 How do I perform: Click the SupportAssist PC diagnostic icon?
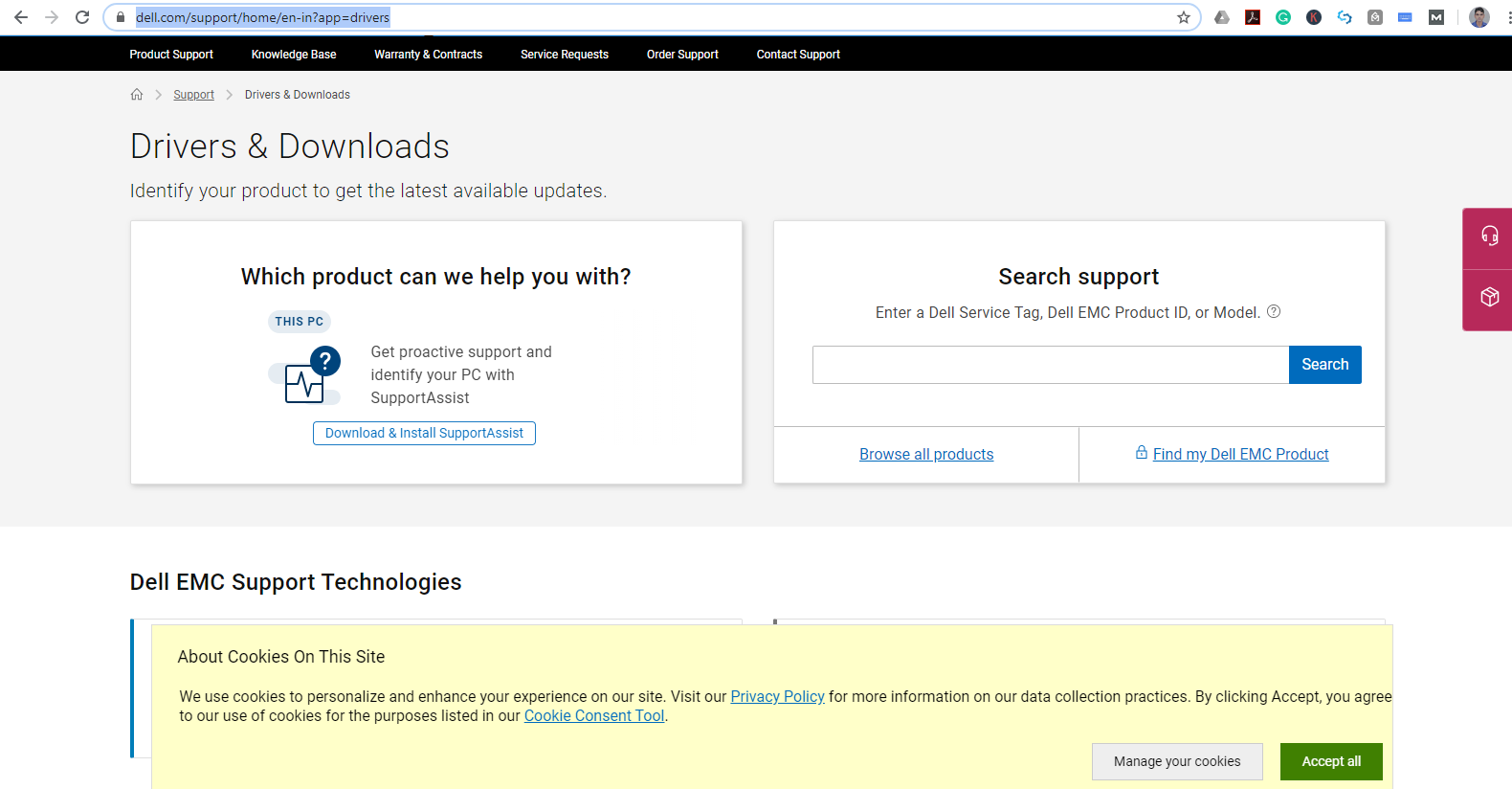click(x=305, y=375)
